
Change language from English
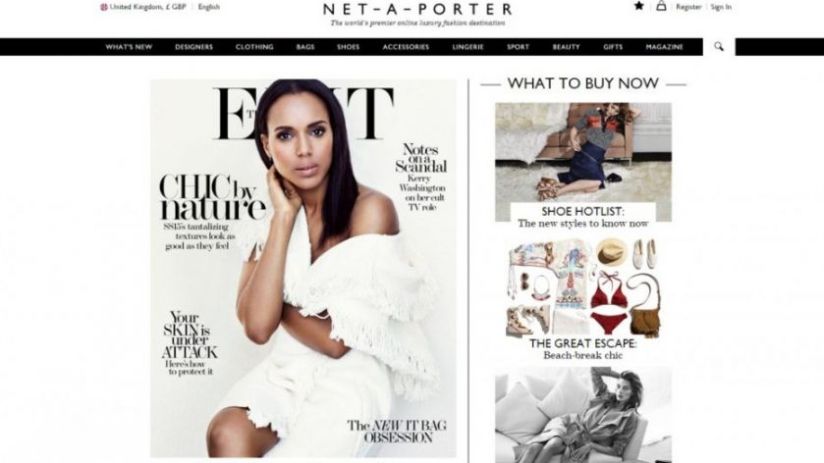tap(209, 7)
